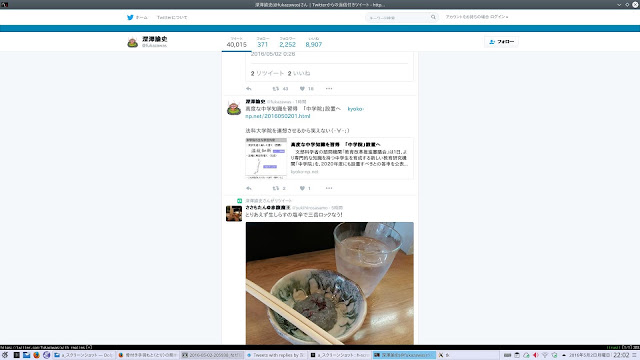Open the photo of bowl and glass
Image resolution: width=640 pixels, height=360 pixels.
click(x=329, y=283)
